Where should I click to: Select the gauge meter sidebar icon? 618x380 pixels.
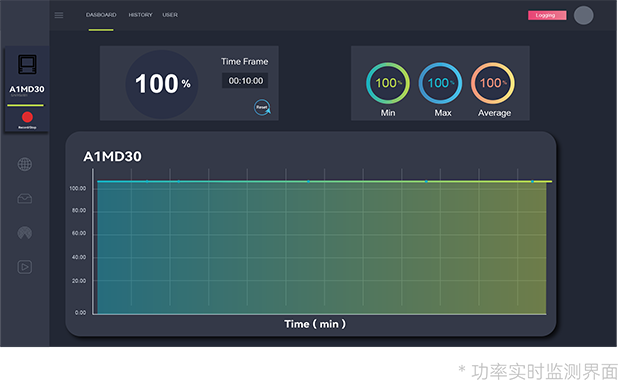(x=25, y=233)
